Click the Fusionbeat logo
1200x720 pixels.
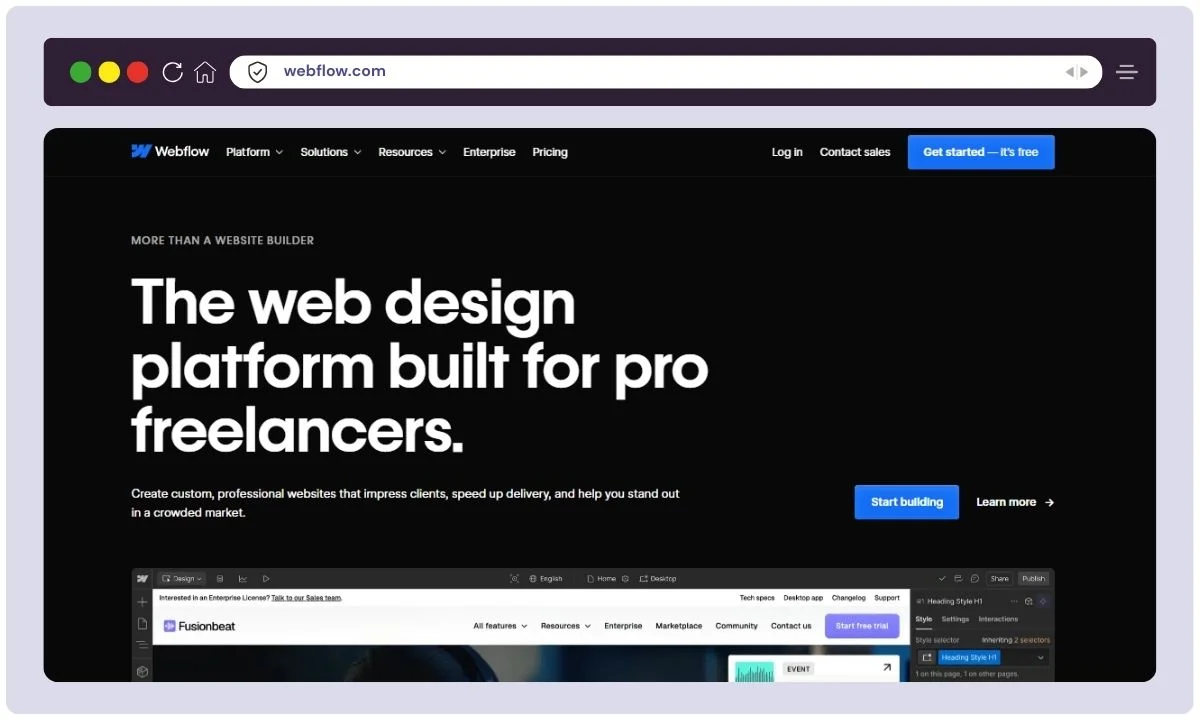coord(200,626)
